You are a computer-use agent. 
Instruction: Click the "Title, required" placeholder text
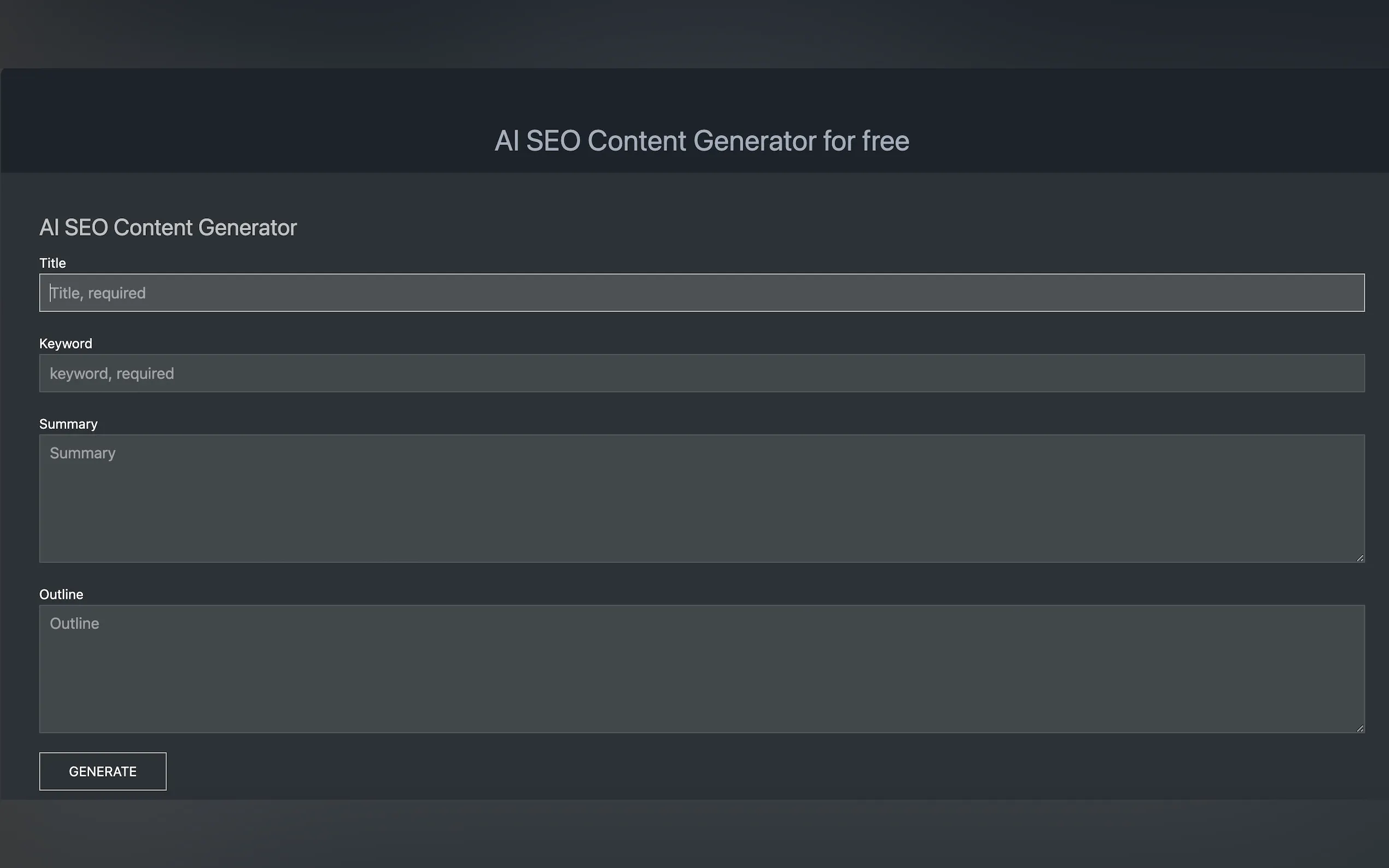point(98,293)
